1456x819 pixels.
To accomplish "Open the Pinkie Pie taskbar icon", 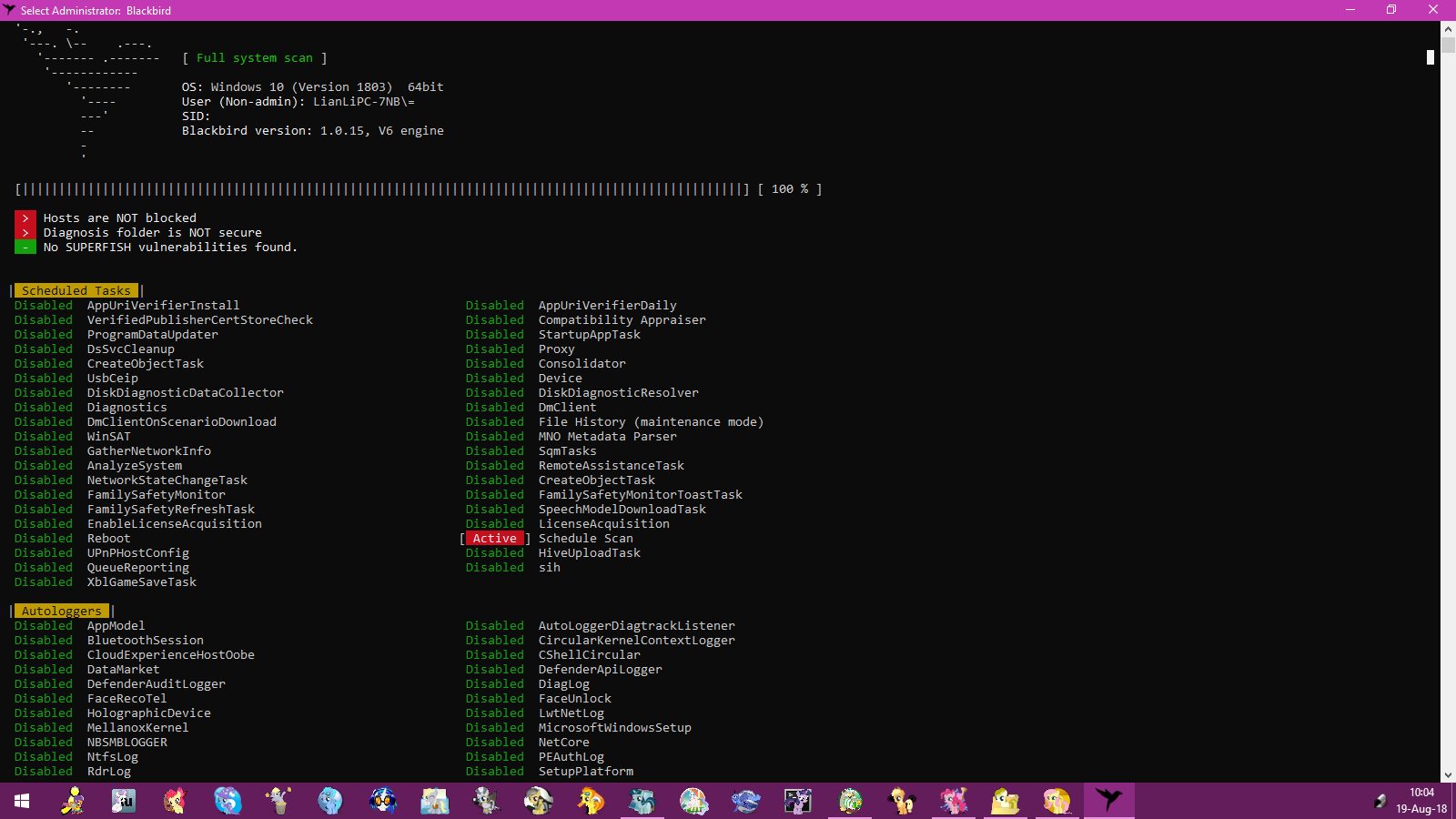I will click(954, 801).
